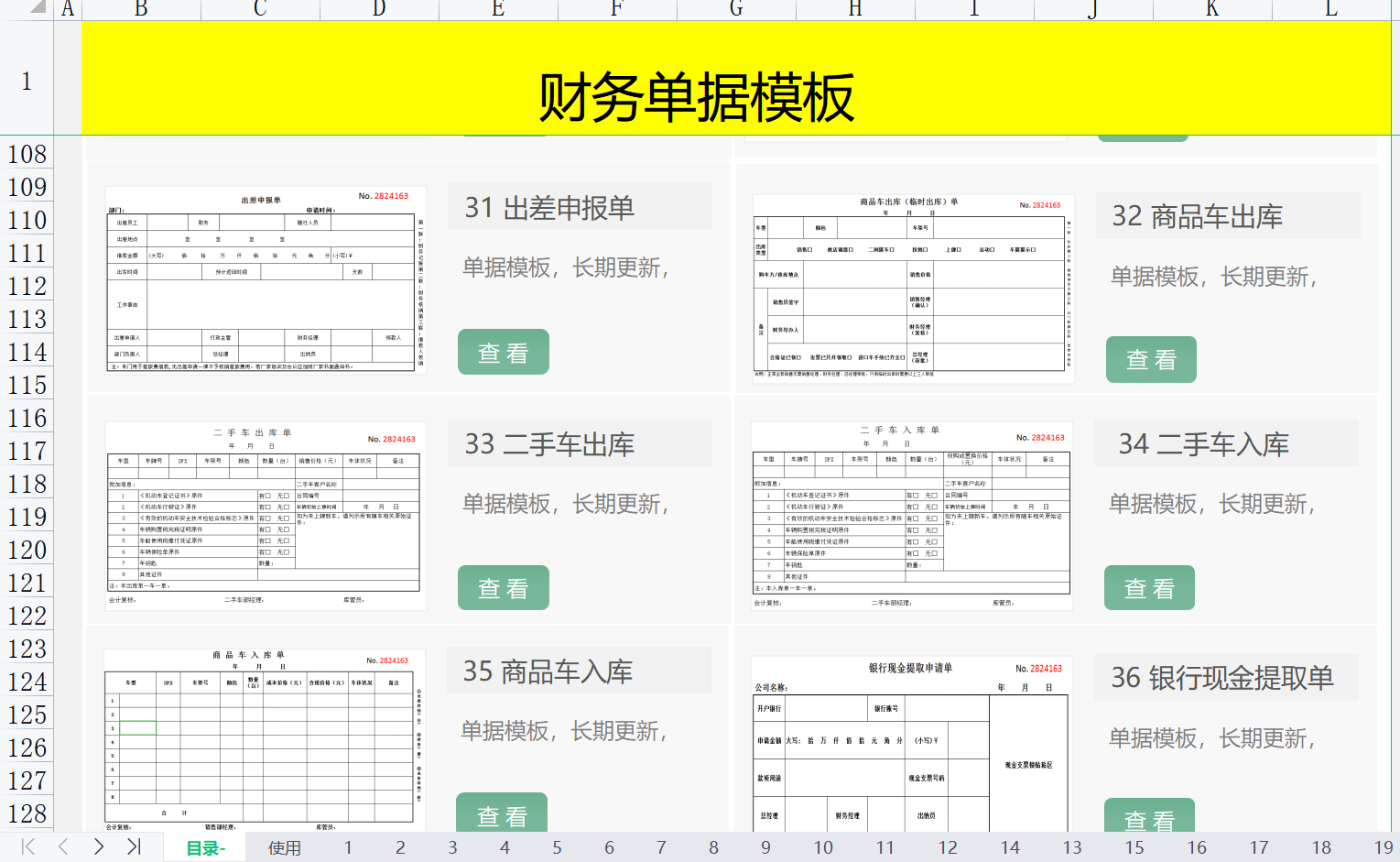The image size is (1400, 862).
Task: Open 33 二手车出库 via its 查看 button
Action: (x=503, y=587)
